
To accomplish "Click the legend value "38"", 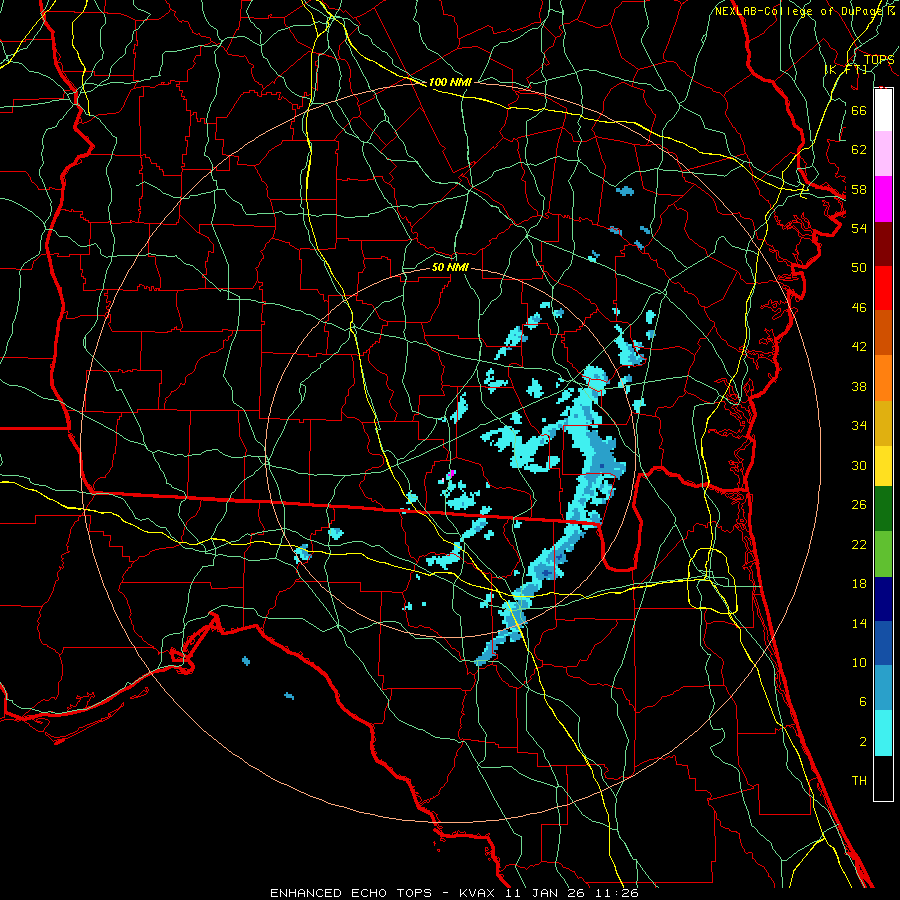I will 859,387.
